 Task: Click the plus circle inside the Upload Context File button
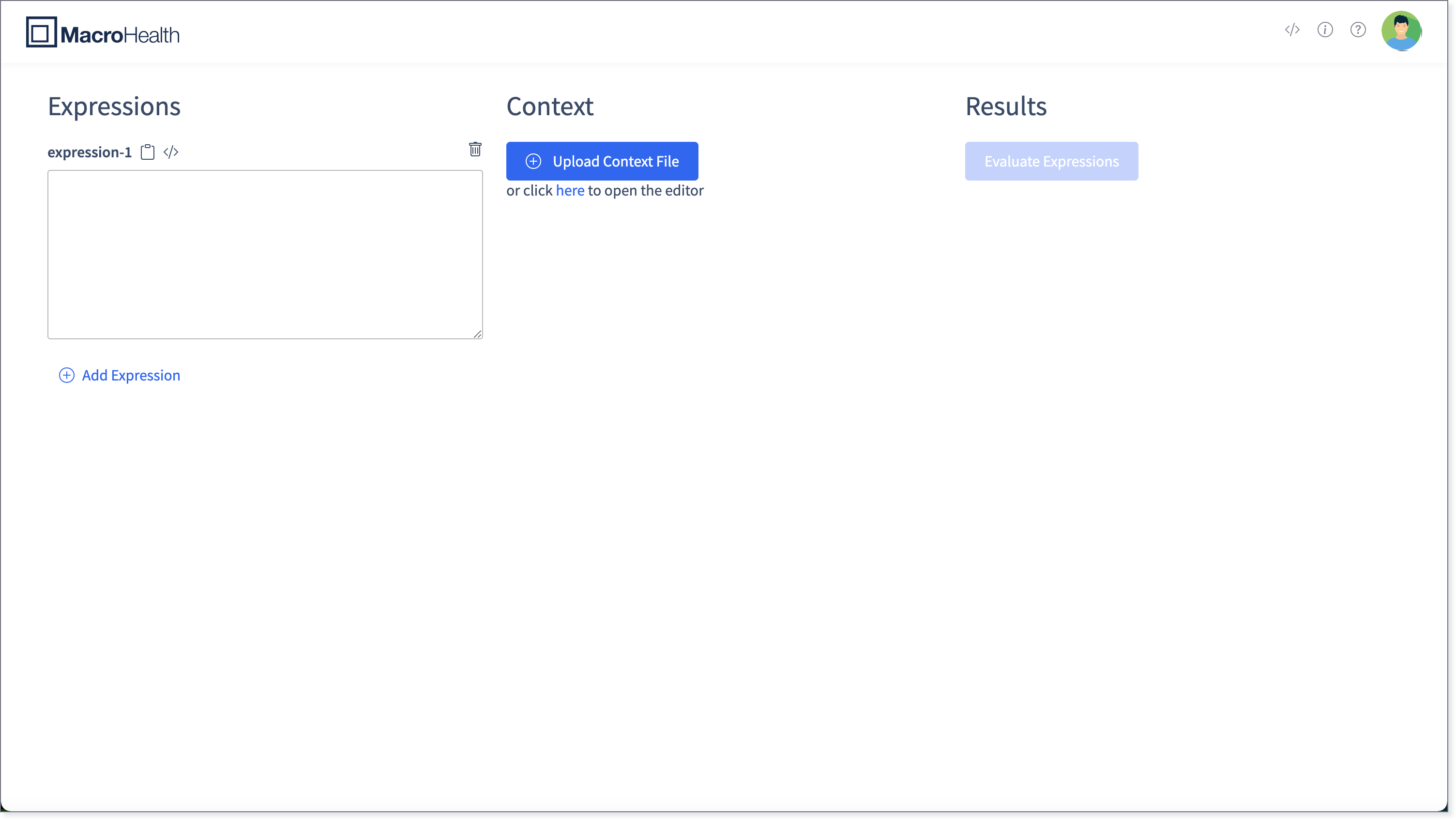(x=533, y=161)
